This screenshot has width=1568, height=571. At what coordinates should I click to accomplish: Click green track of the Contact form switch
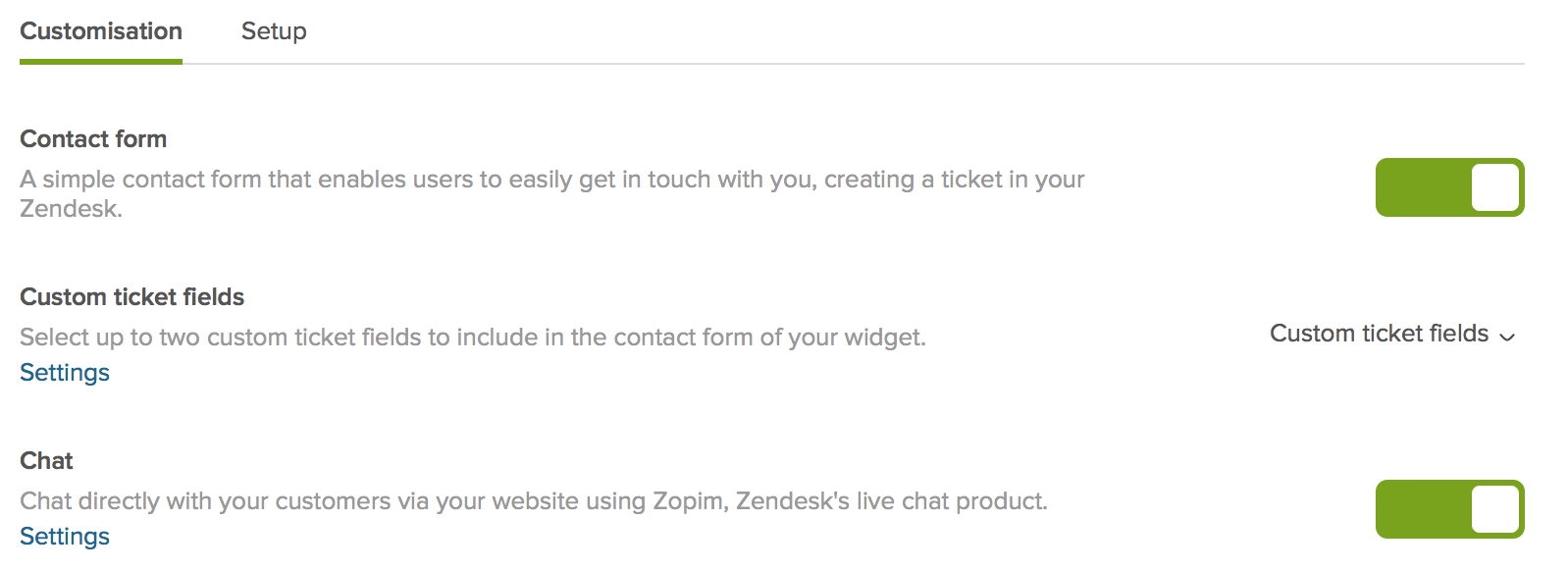[1421, 187]
